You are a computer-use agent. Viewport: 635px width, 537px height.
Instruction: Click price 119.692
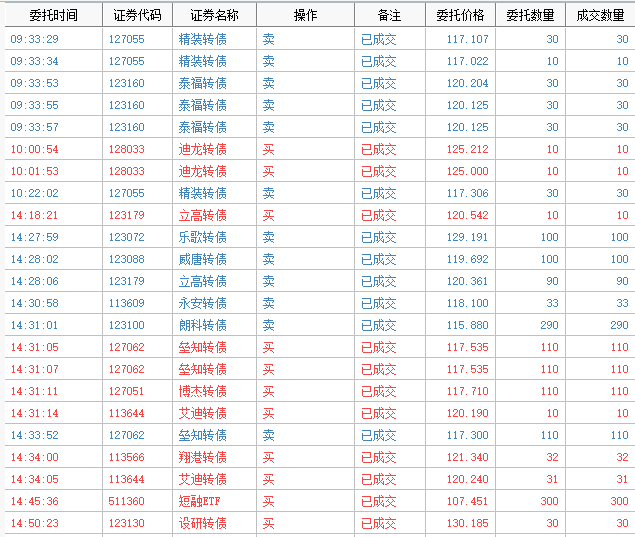pos(468,259)
